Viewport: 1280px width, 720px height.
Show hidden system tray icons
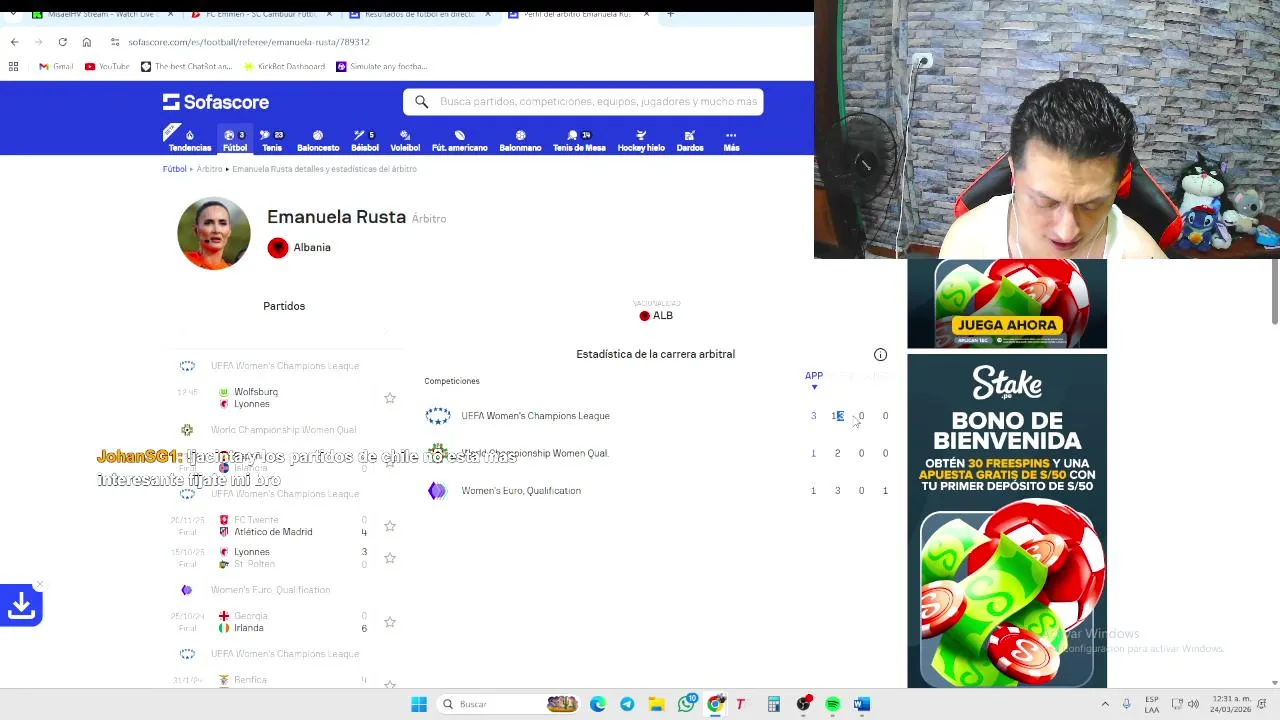tap(1105, 704)
